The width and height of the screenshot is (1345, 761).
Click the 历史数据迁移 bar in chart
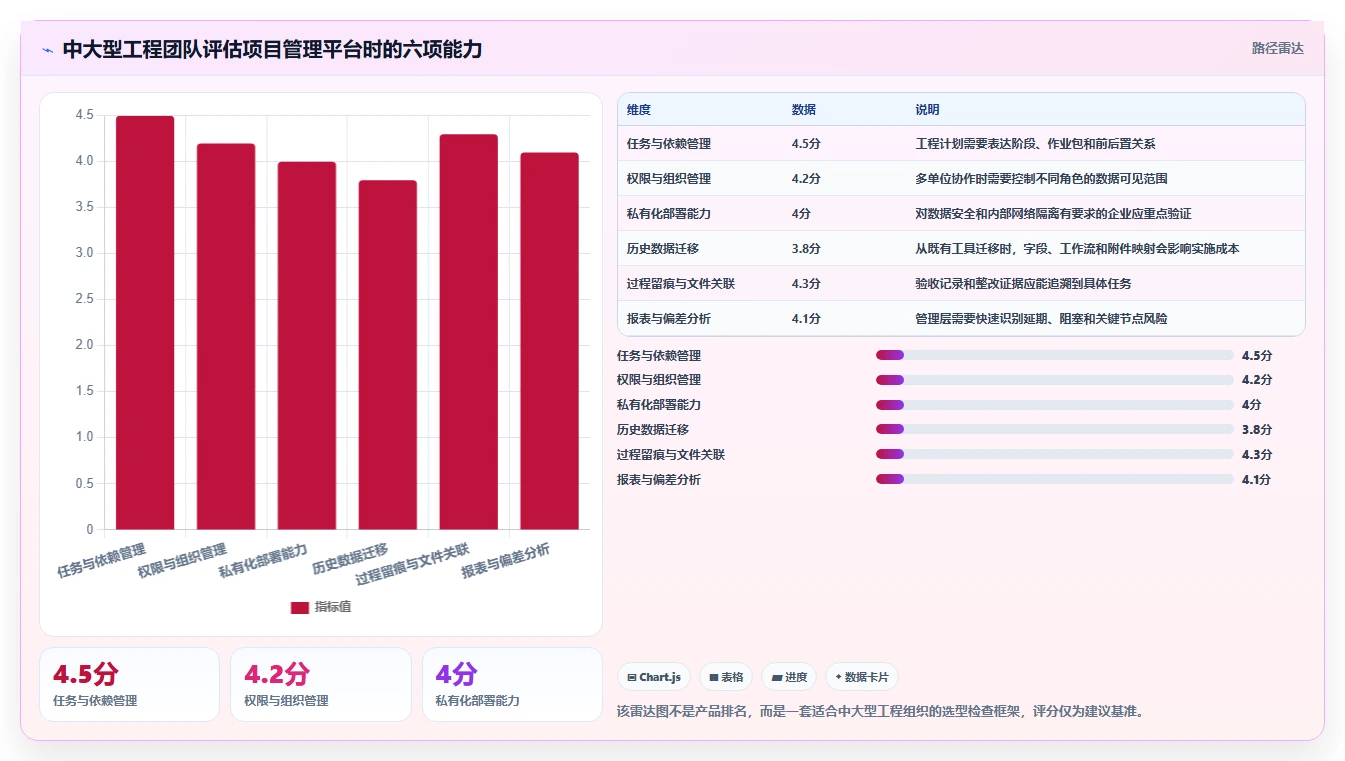coord(388,355)
